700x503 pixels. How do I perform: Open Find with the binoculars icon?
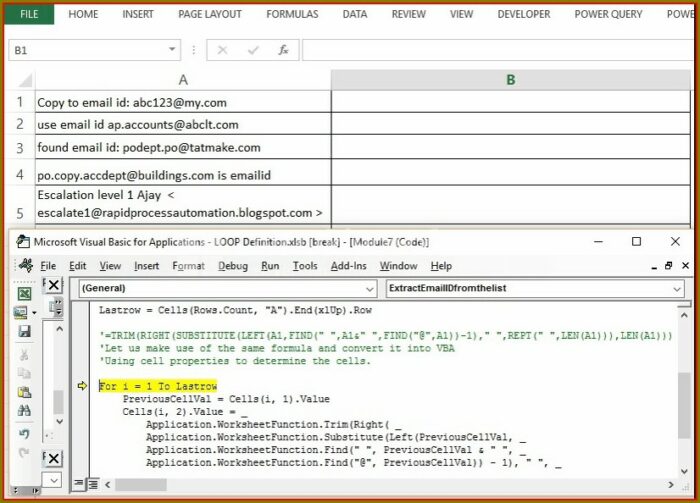coord(24,410)
